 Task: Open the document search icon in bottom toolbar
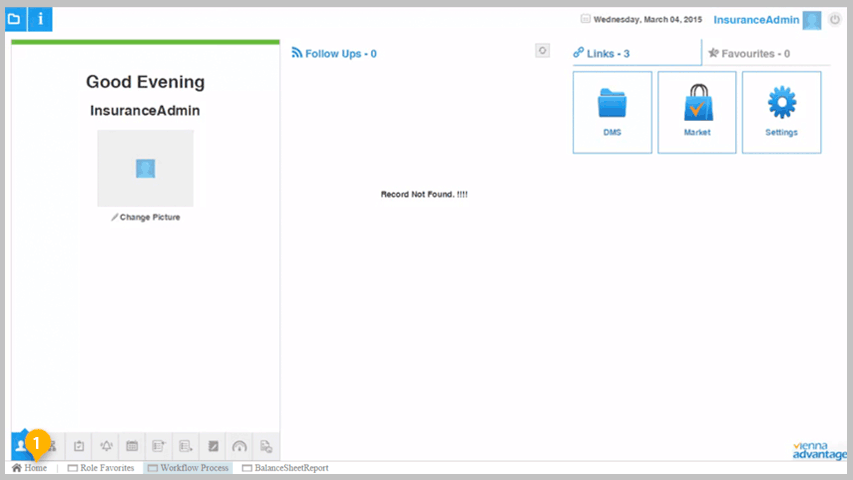tap(266, 446)
